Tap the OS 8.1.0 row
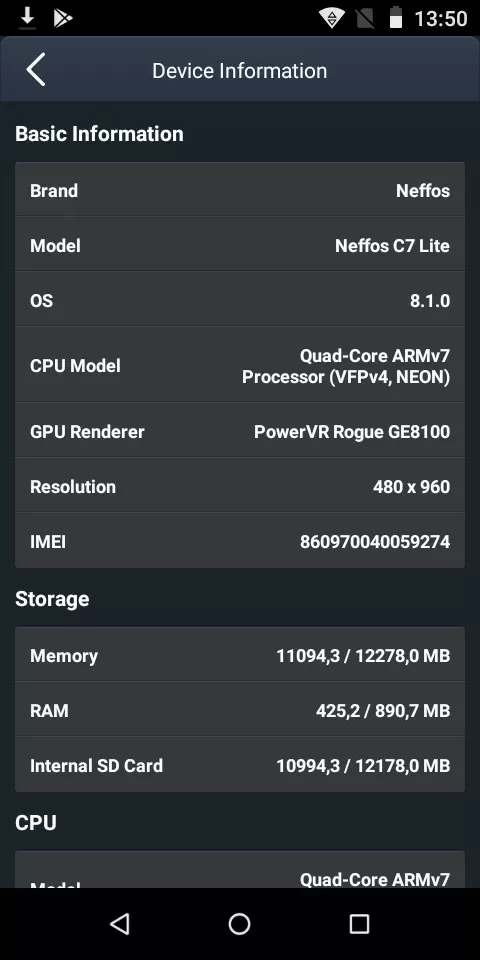The height and width of the screenshot is (960, 480). click(x=240, y=299)
